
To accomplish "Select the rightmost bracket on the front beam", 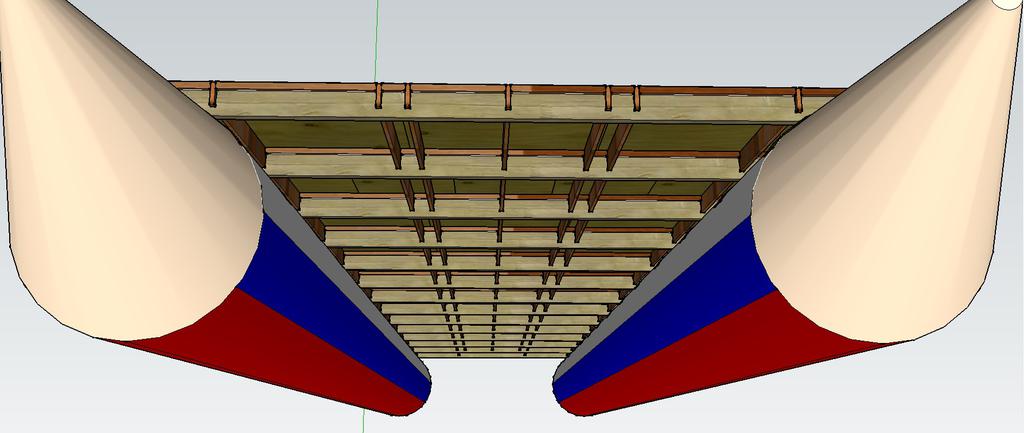I will pos(798,100).
